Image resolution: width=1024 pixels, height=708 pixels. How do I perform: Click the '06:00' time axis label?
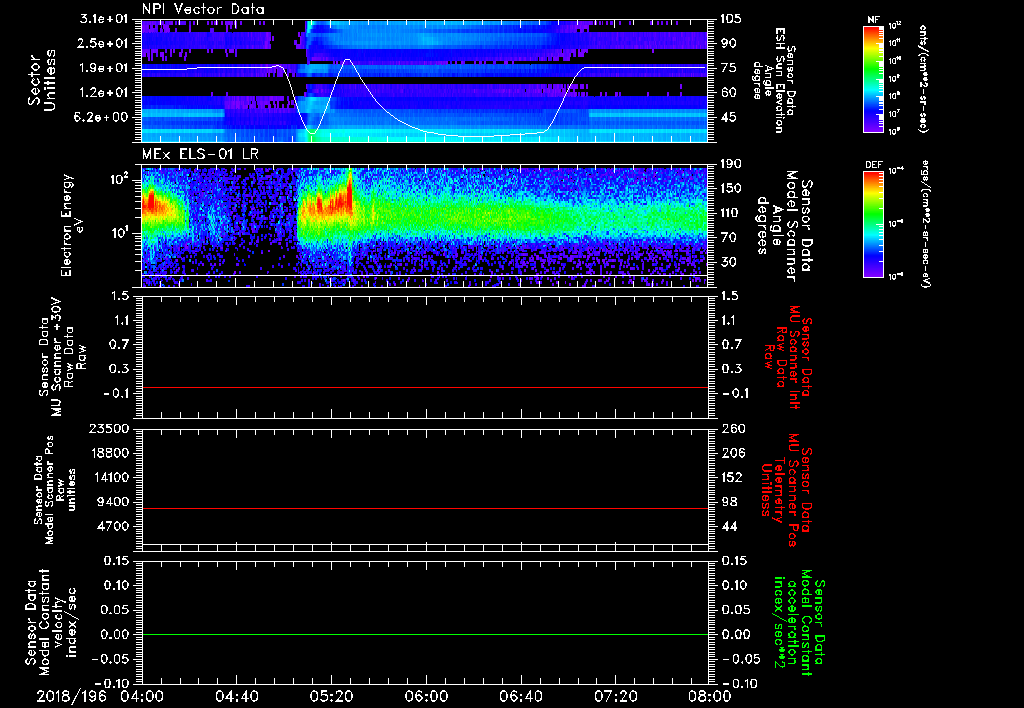click(426, 696)
